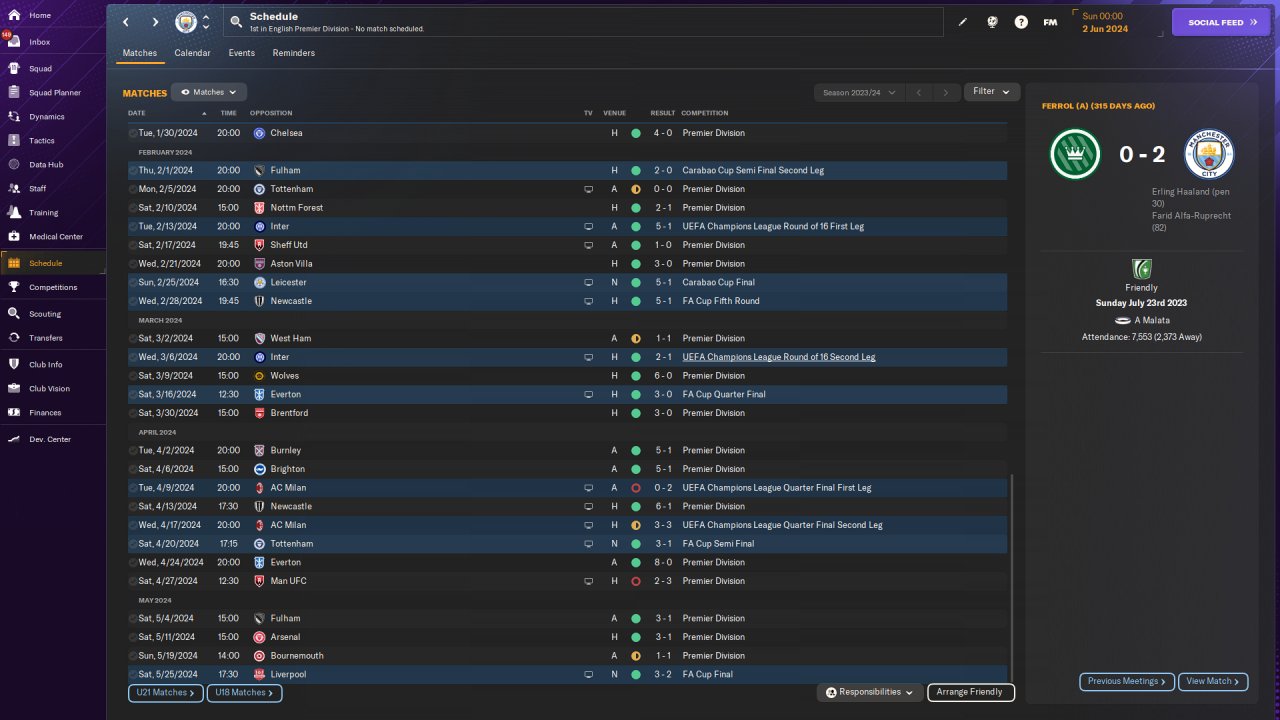Click the TV icon on the Man UFC row
Screen dimensions: 1280x720
tap(589, 581)
